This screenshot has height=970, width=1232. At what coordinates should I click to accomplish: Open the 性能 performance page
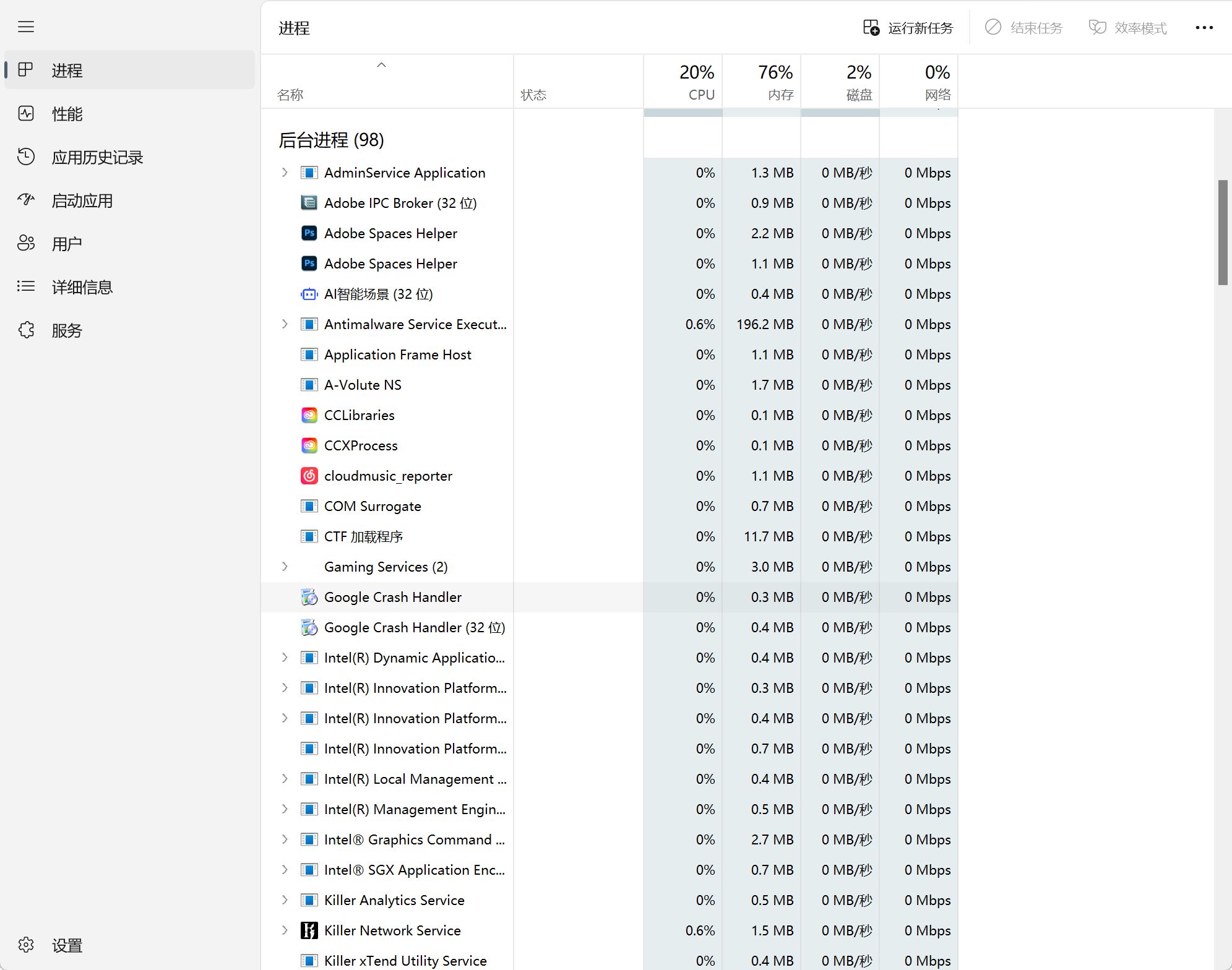[129, 114]
